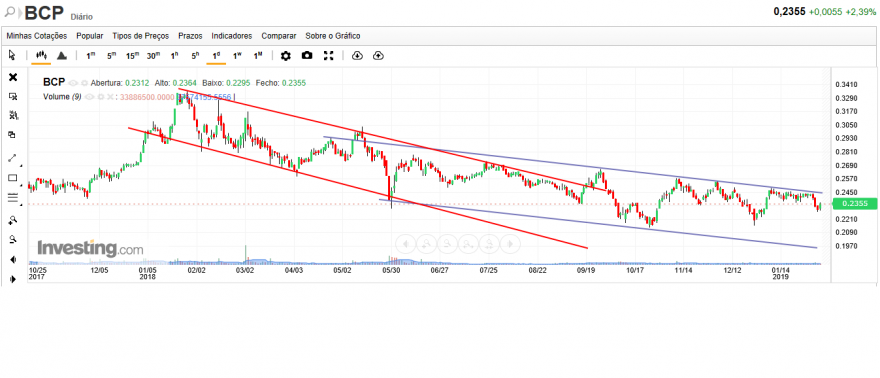Screen dimensions: 880x378
Task: Open Prazos menu
Action: [190, 36]
